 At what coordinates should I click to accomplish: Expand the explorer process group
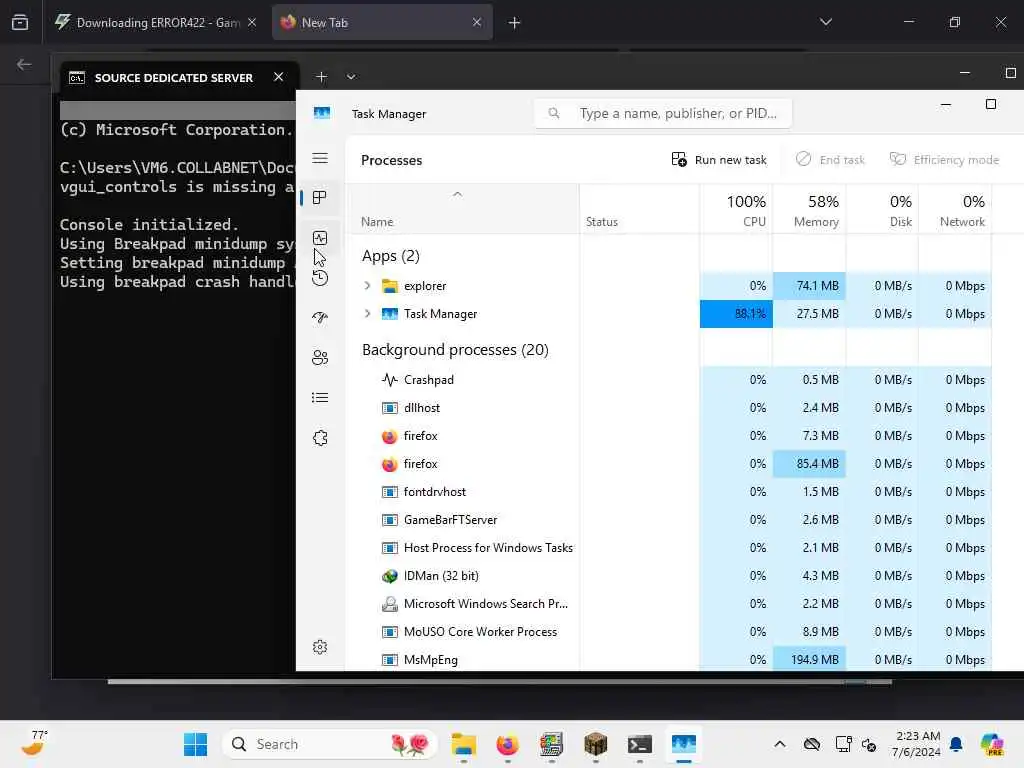tap(367, 286)
